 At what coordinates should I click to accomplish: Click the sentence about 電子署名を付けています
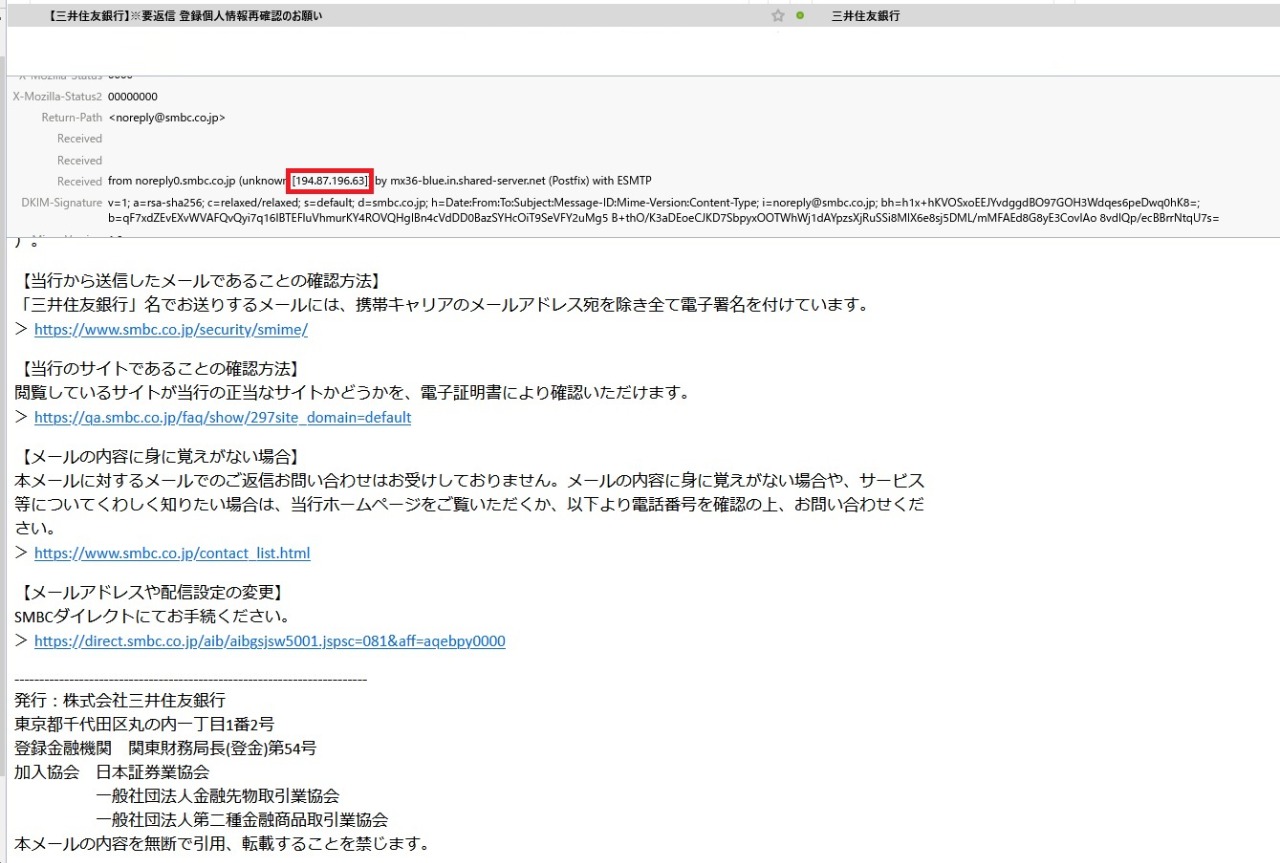pyautogui.click(x=442, y=303)
